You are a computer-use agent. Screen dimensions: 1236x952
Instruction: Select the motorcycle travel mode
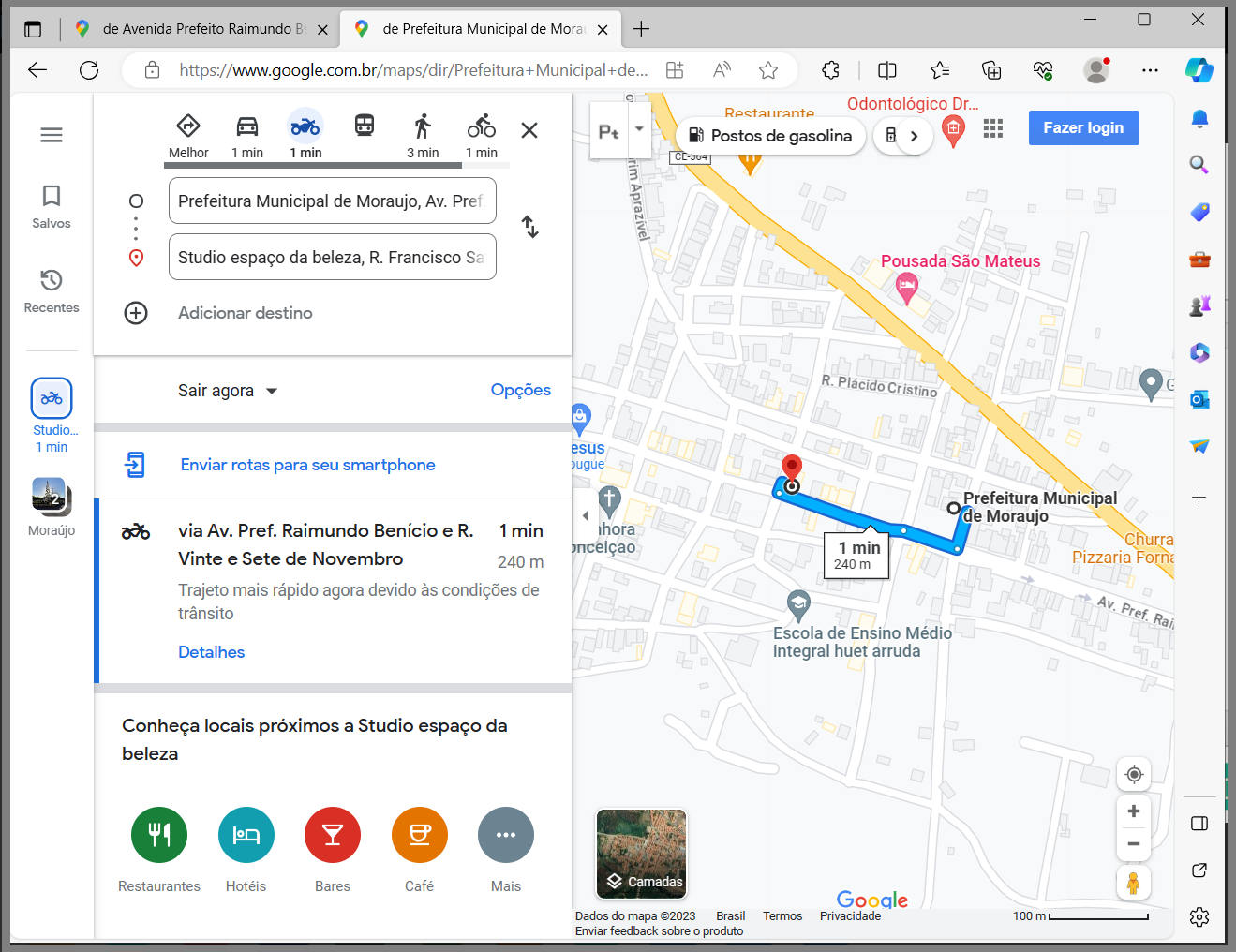tap(305, 136)
